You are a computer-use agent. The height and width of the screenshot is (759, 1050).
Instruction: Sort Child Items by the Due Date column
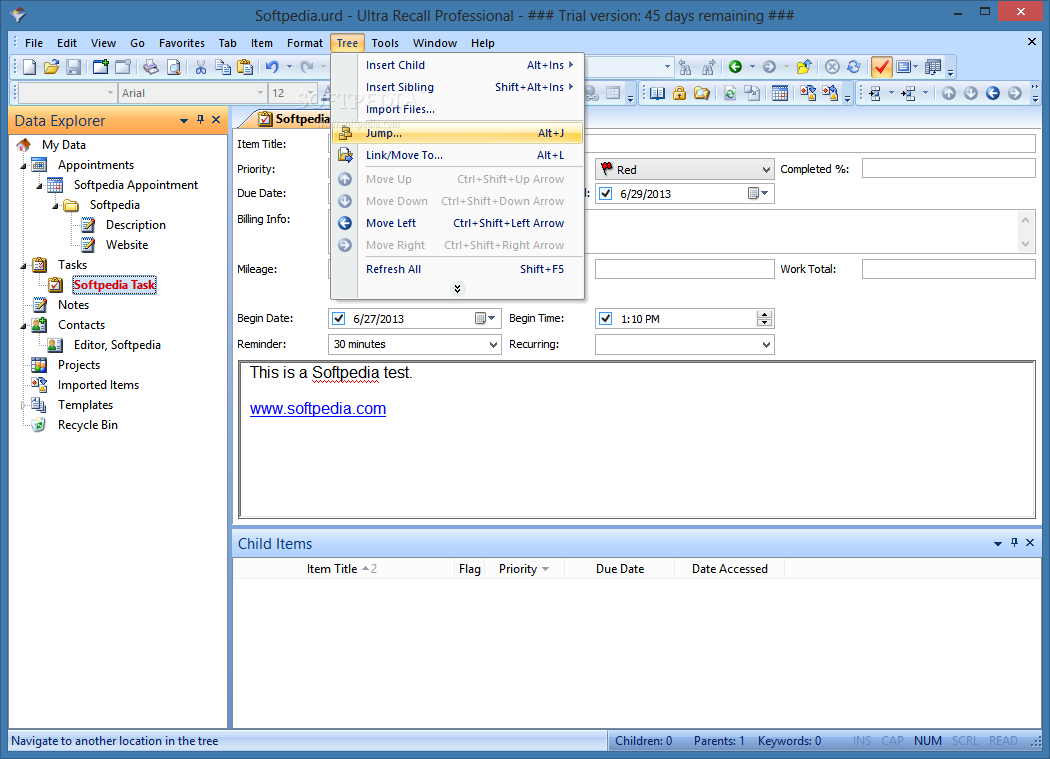tap(619, 569)
